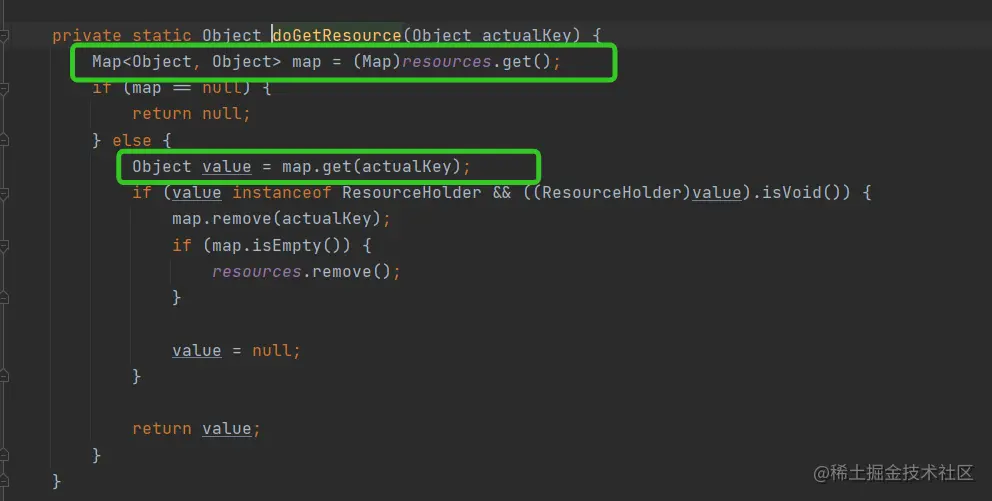Click the actualKey parameter in method signature
Viewport: 992px width, 501px height.
[x=527, y=35]
